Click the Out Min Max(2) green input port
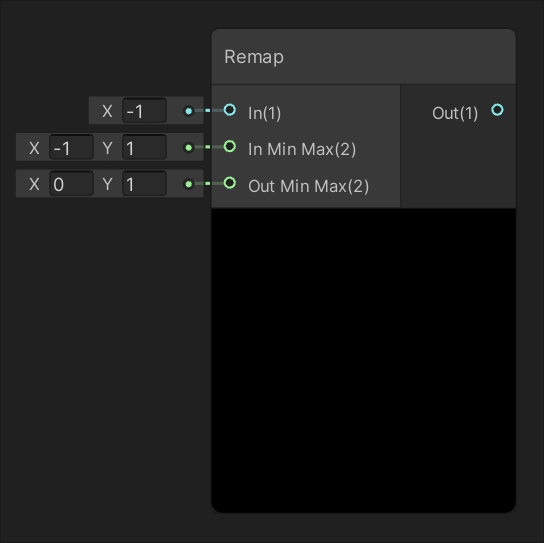544x543 pixels. pos(230,183)
